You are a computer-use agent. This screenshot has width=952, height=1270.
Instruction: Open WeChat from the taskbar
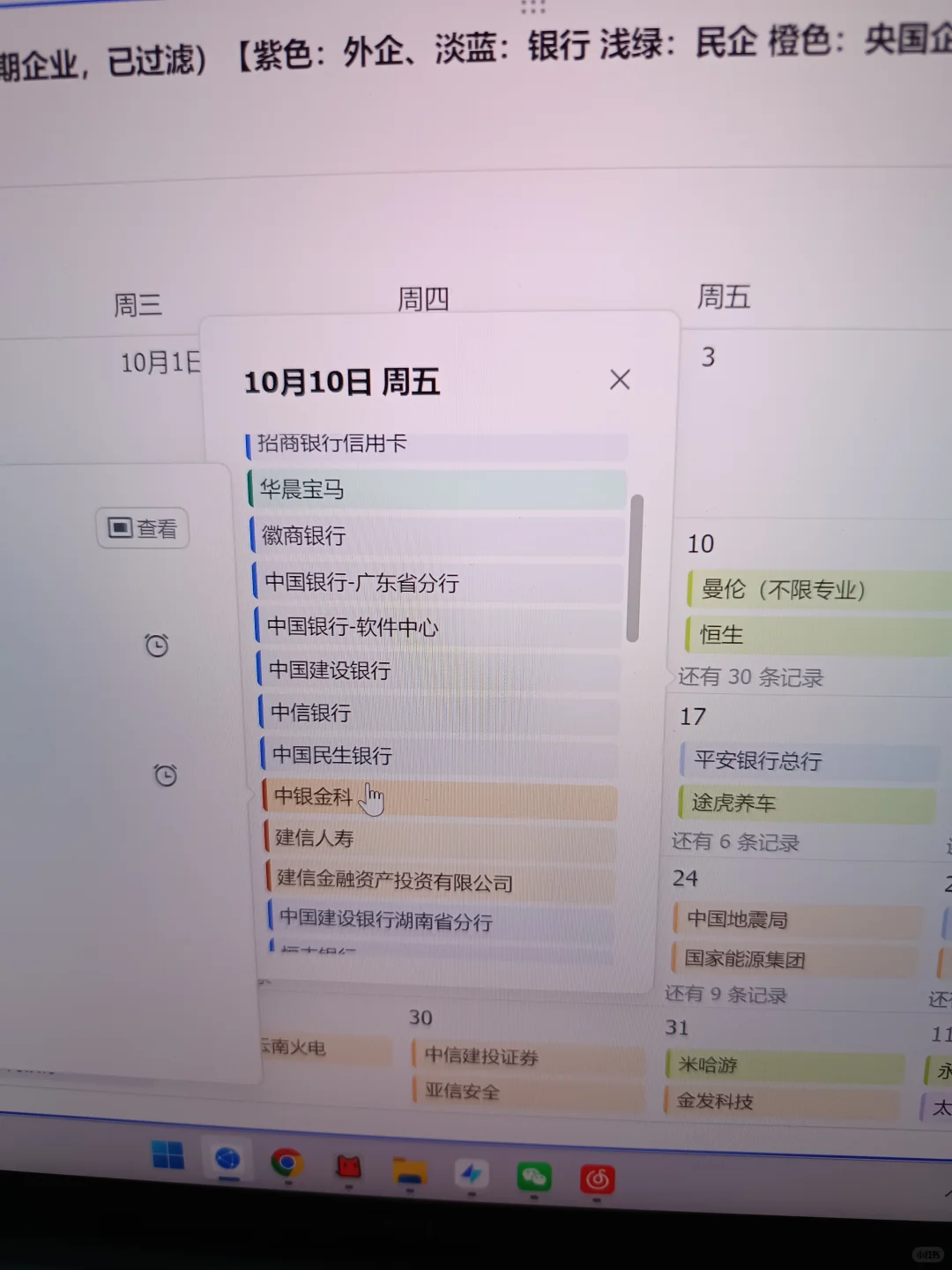[x=533, y=1177]
